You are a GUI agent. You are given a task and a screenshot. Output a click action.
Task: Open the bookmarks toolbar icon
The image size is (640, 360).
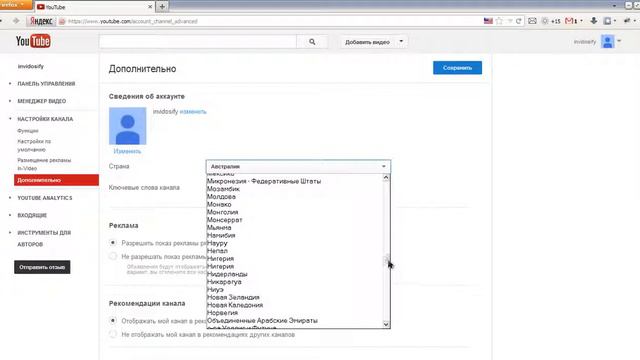(x=607, y=21)
